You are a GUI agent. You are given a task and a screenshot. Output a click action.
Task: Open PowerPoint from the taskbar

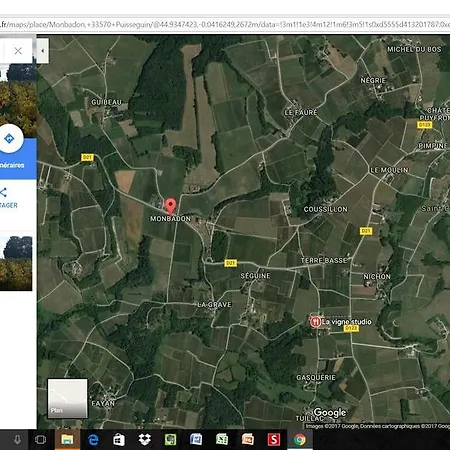tap(248, 440)
